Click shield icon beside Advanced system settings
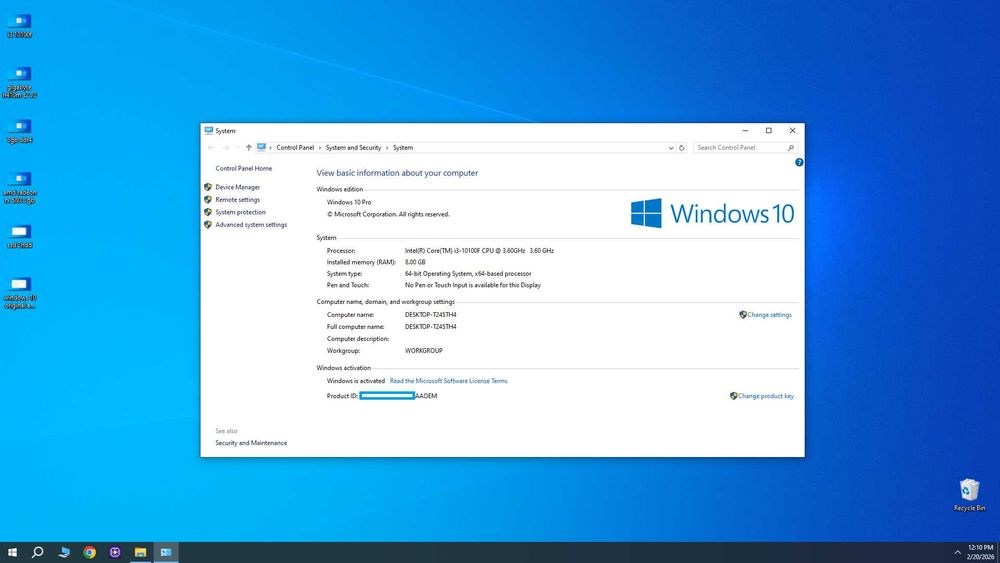Image resolution: width=1000 pixels, height=563 pixels. click(208, 224)
